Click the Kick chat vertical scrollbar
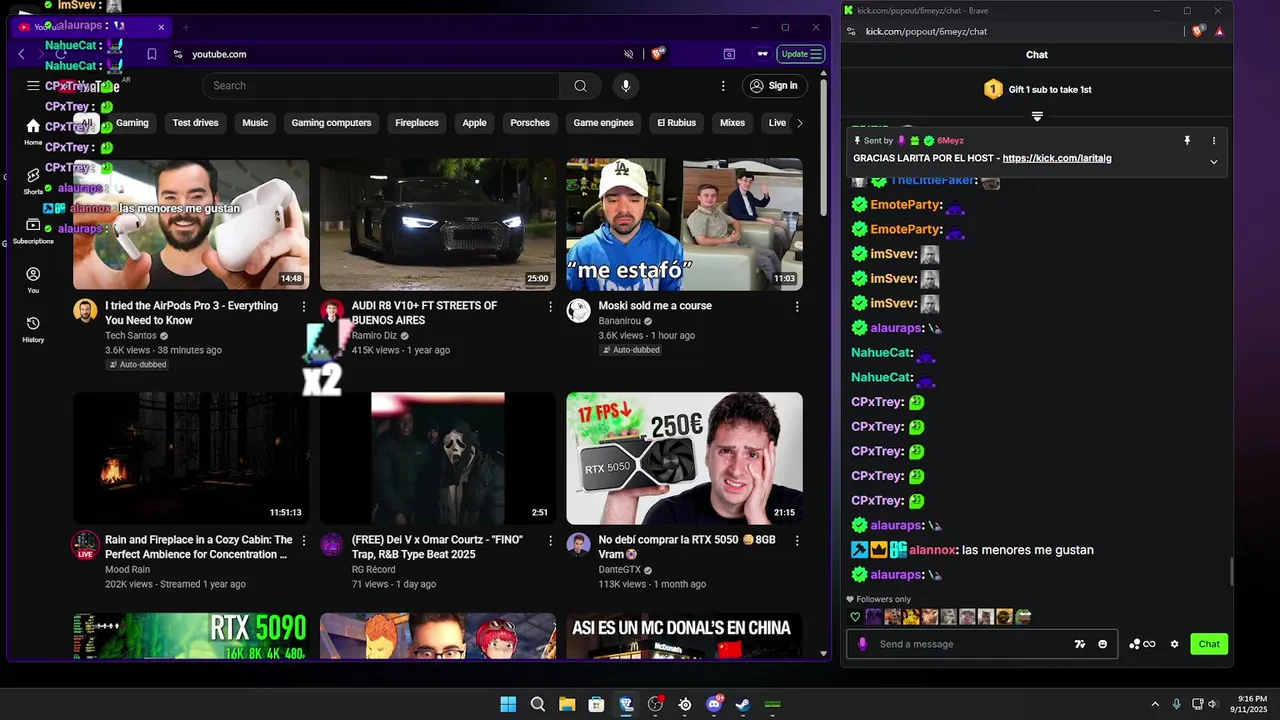This screenshot has width=1280, height=720. 1231,573
